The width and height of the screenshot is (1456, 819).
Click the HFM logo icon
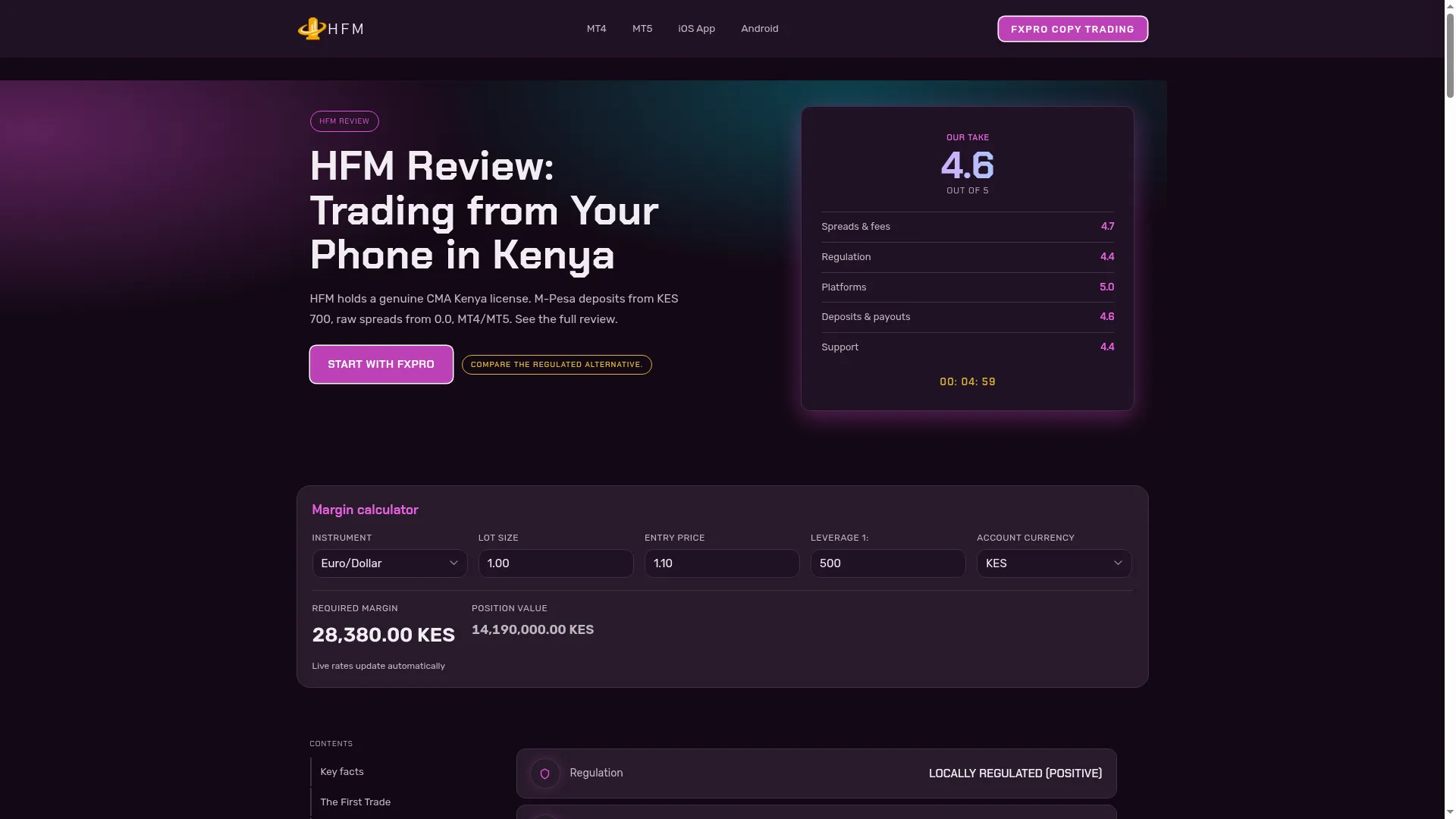pyautogui.click(x=312, y=29)
